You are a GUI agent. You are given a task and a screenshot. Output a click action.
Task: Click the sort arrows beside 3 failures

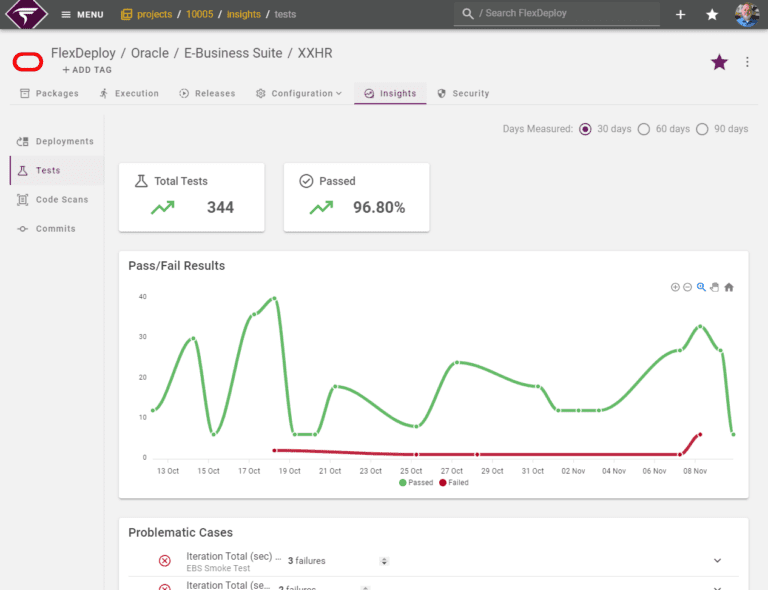tap(384, 561)
